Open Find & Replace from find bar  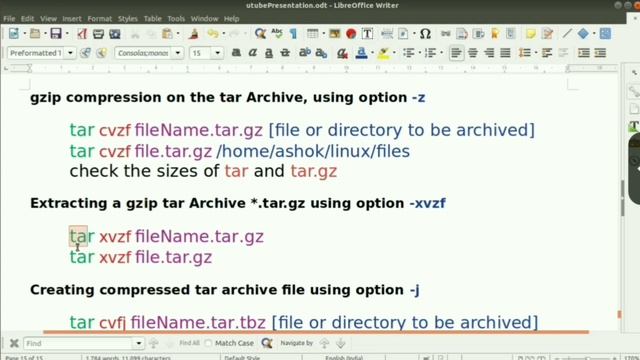[267, 343]
